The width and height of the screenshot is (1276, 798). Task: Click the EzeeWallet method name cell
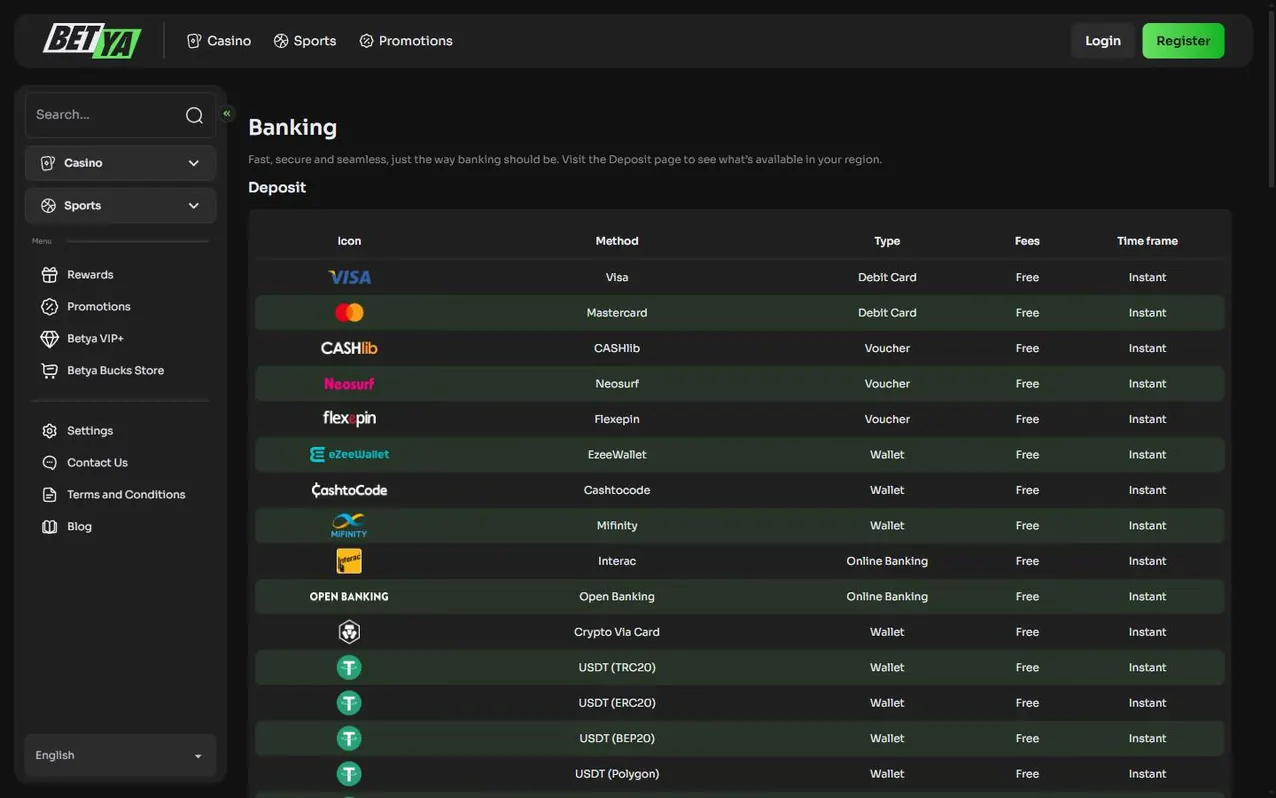click(617, 455)
